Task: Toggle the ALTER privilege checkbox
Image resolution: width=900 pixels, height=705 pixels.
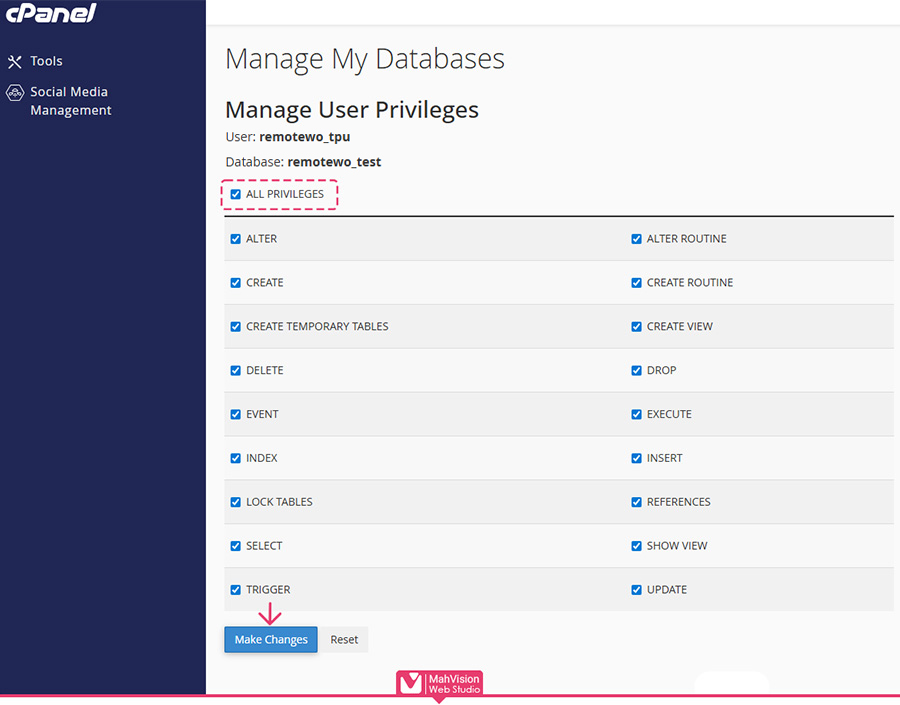Action: tap(236, 239)
